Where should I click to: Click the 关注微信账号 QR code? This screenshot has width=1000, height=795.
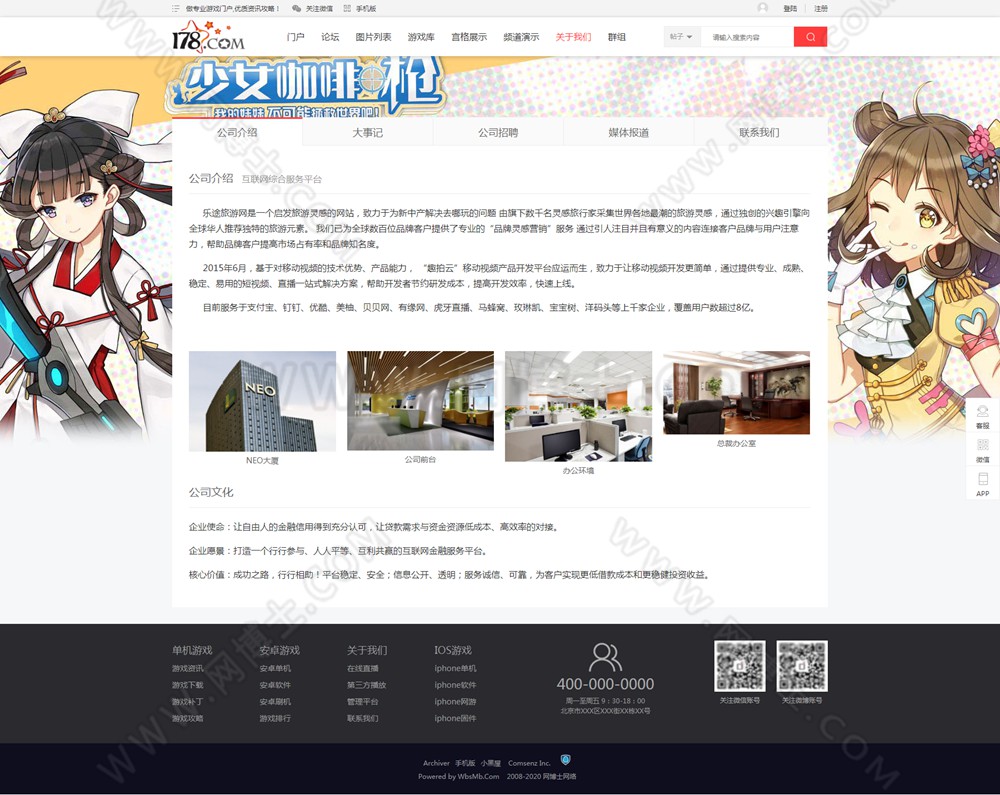[740, 666]
